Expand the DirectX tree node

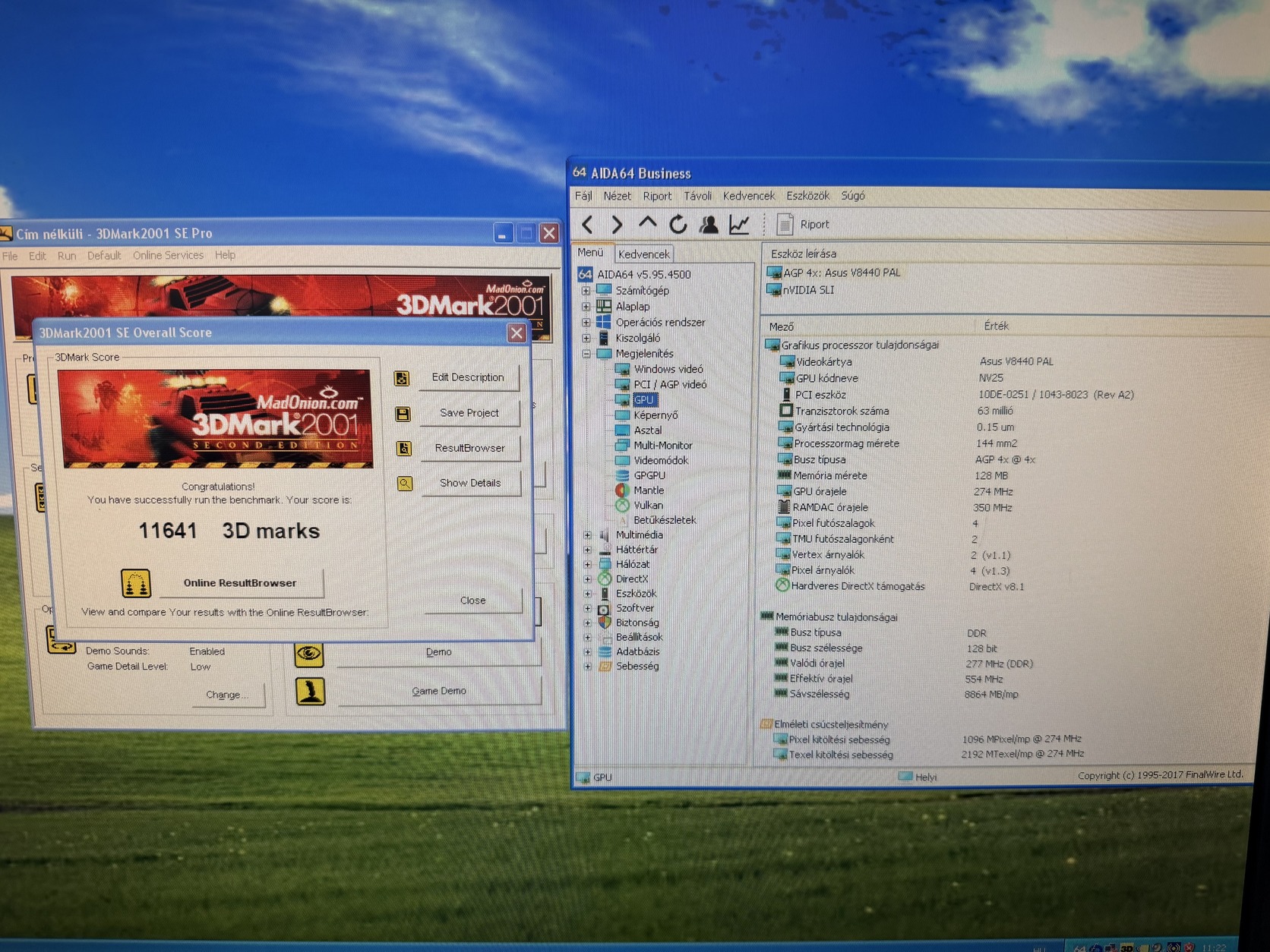pyautogui.click(x=587, y=579)
